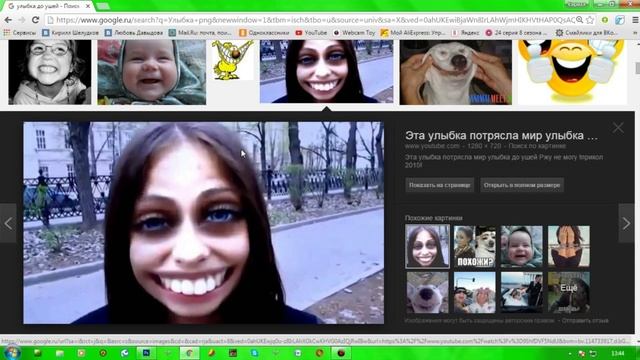The image size is (640, 360).
Task: Show hidden tray icons arrow
Action: pos(570,353)
